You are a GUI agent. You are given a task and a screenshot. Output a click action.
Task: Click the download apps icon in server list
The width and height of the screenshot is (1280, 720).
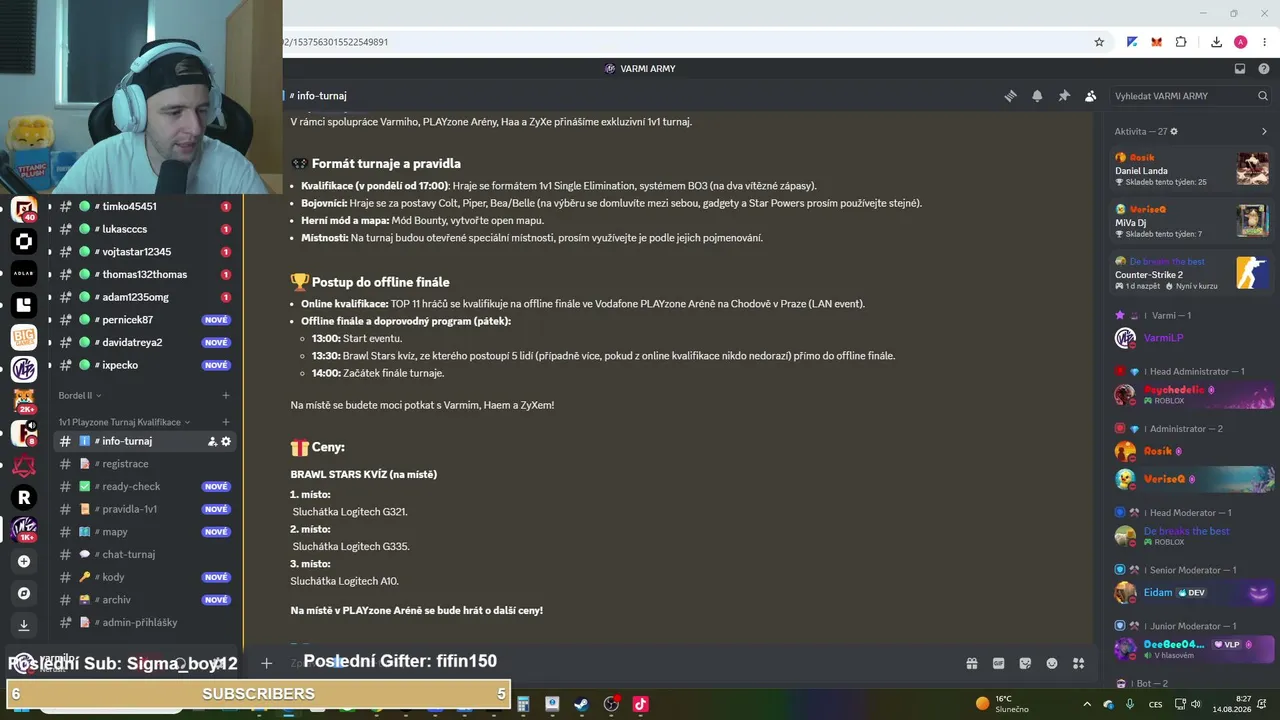[24, 625]
